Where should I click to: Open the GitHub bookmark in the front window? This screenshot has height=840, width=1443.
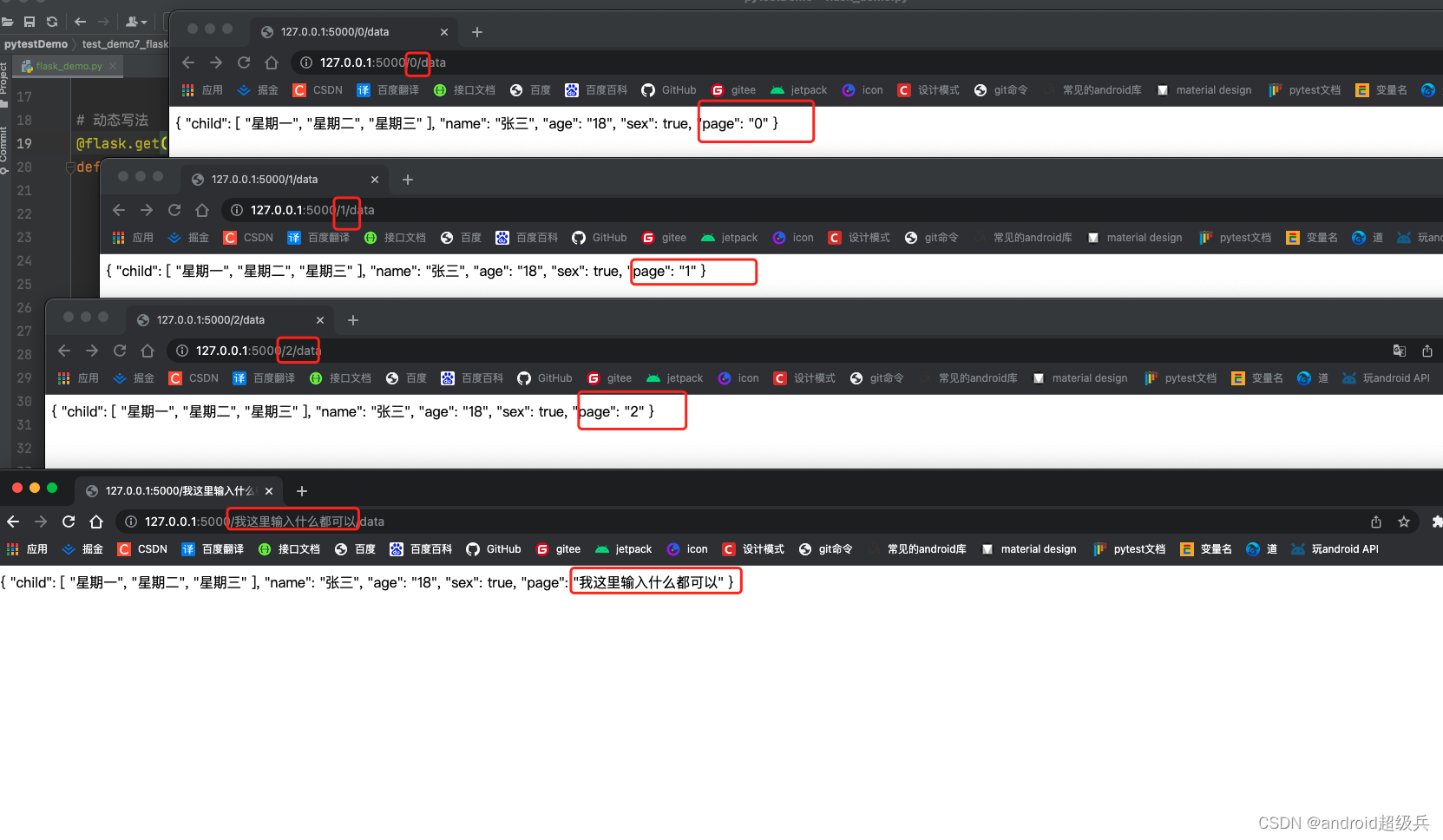[494, 549]
